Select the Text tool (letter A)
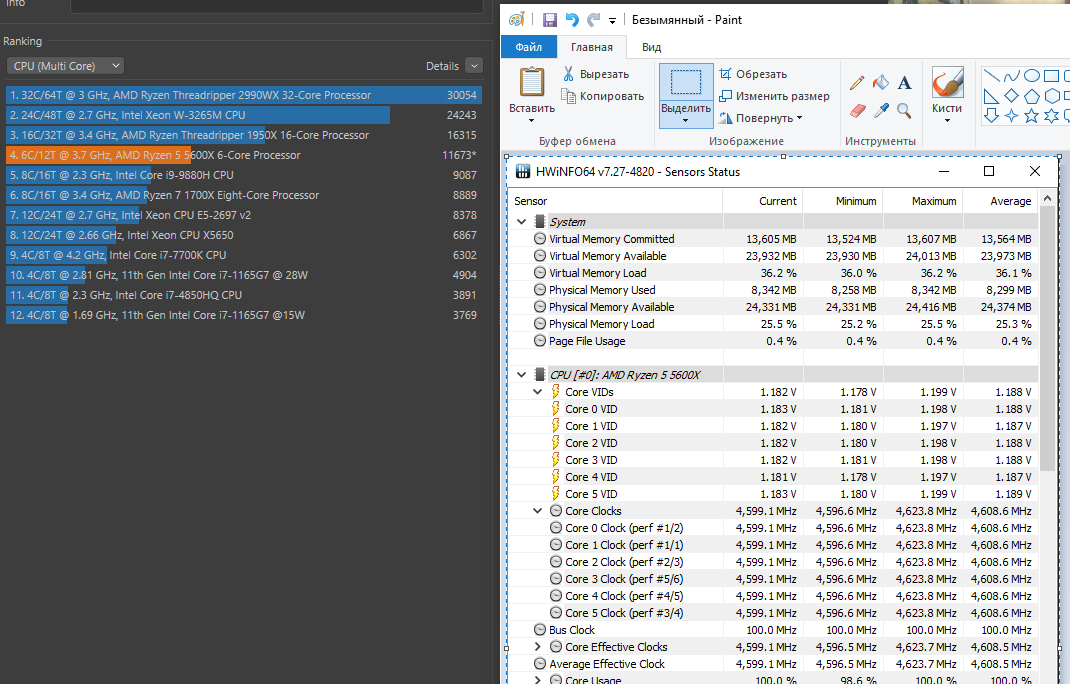 [904, 83]
